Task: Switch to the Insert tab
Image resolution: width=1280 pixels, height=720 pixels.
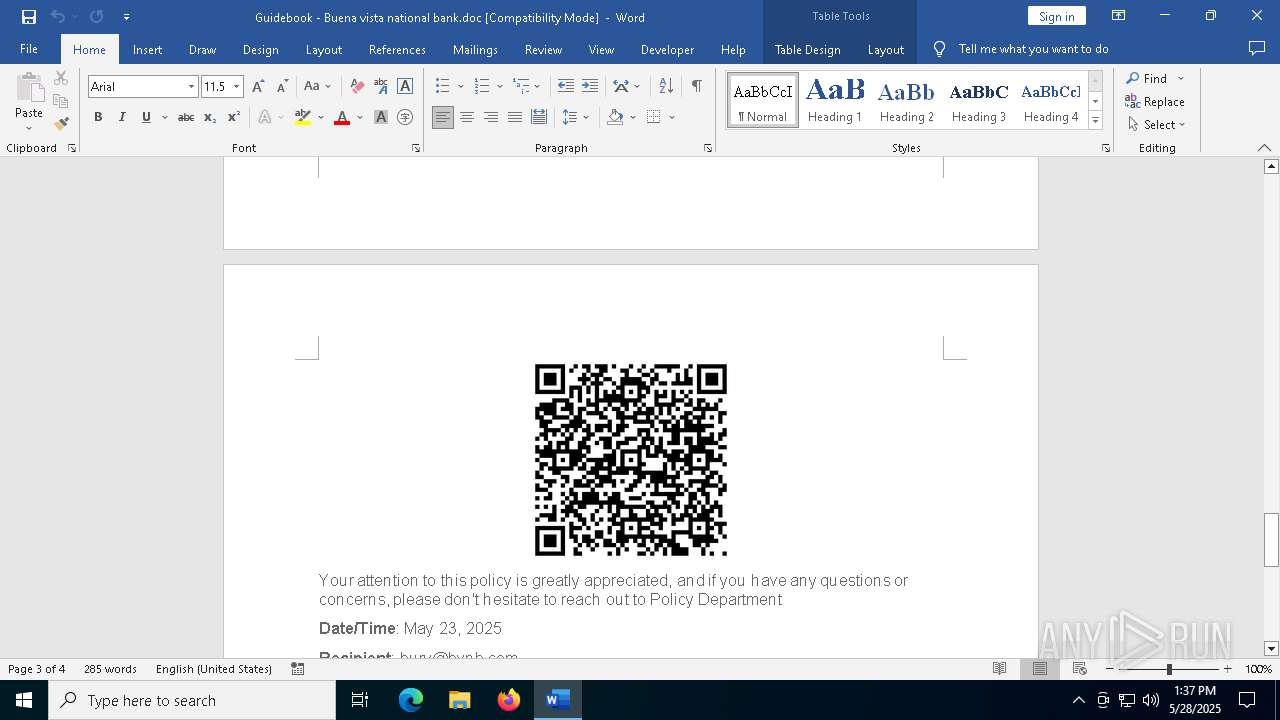Action: [x=147, y=49]
